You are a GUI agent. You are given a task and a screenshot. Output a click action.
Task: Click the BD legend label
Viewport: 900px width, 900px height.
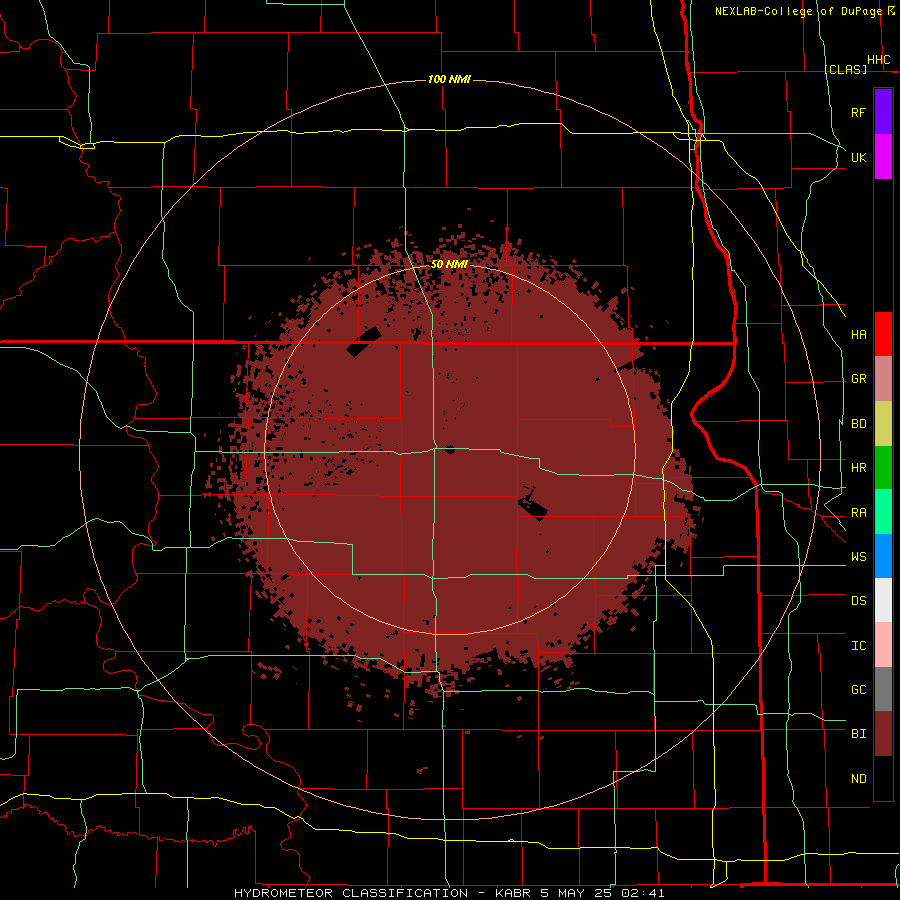coord(858,424)
